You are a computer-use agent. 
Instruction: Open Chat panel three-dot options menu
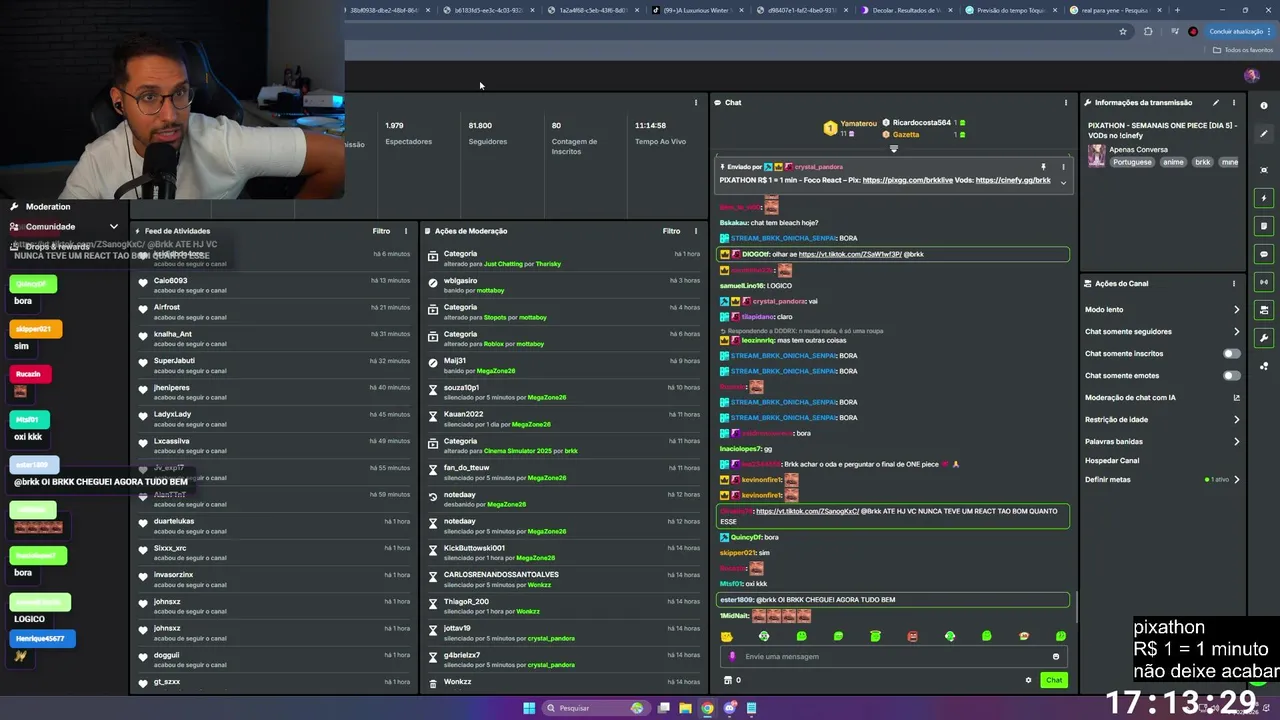[1066, 102]
